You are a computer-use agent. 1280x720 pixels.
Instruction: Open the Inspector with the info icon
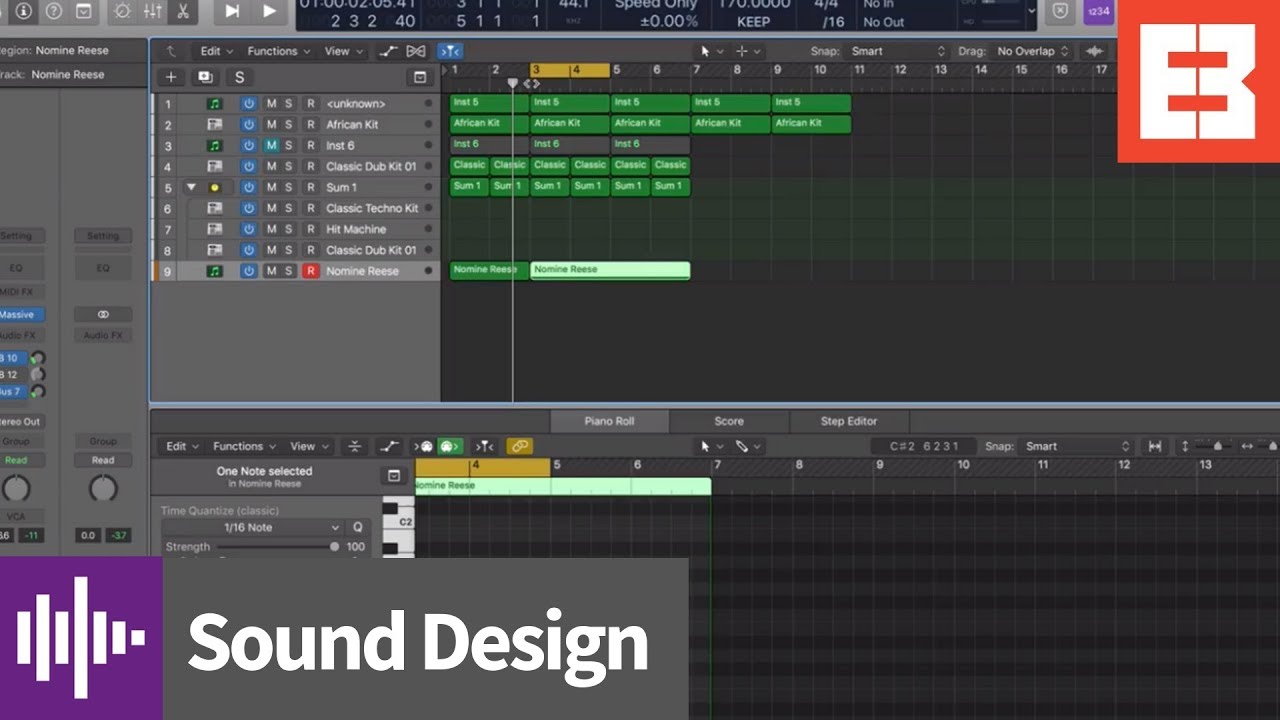(x=23, y=11)
